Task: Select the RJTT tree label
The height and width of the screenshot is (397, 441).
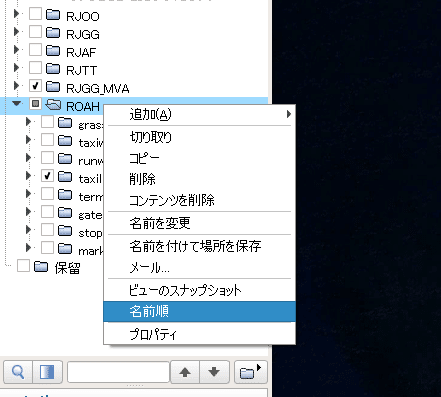Action: pyautogui.click(x=82, y=70)
